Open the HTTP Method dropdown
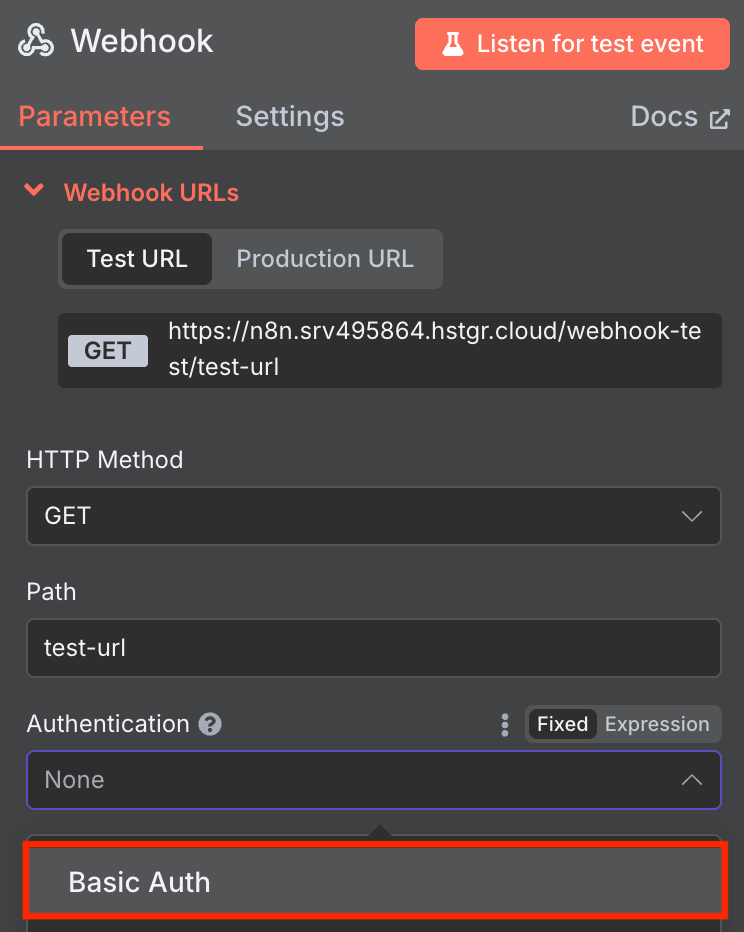The image size is (744, 932). click(373, 516)
